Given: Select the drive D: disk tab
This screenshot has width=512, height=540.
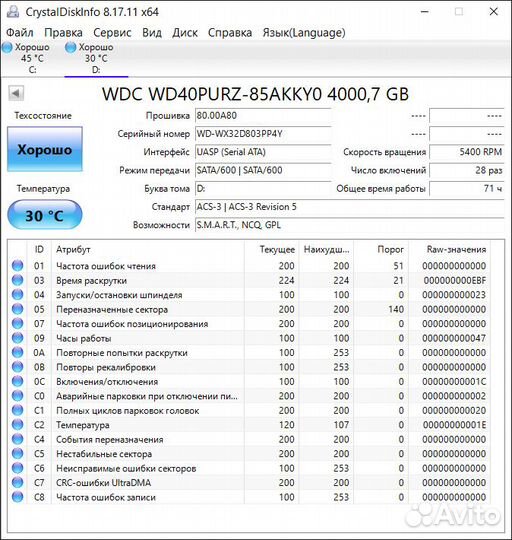Looking at the screenshot, I should [96, 58].
